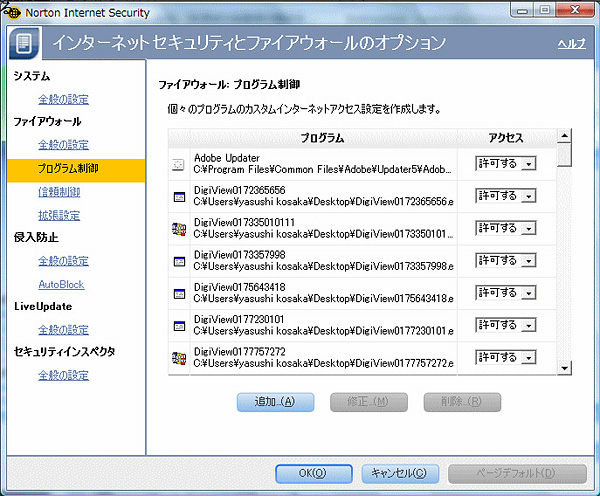Click キャンセル(C) button

pyautogui.click(x=400, y=474)
